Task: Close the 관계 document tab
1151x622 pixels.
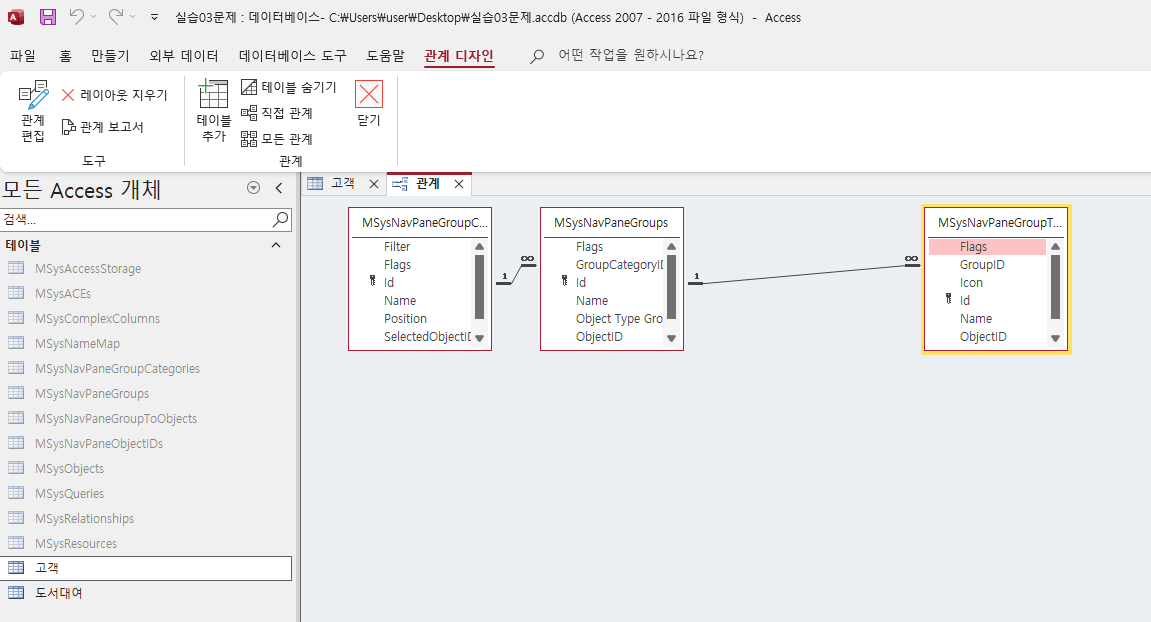Action: (x=459, y=184)
